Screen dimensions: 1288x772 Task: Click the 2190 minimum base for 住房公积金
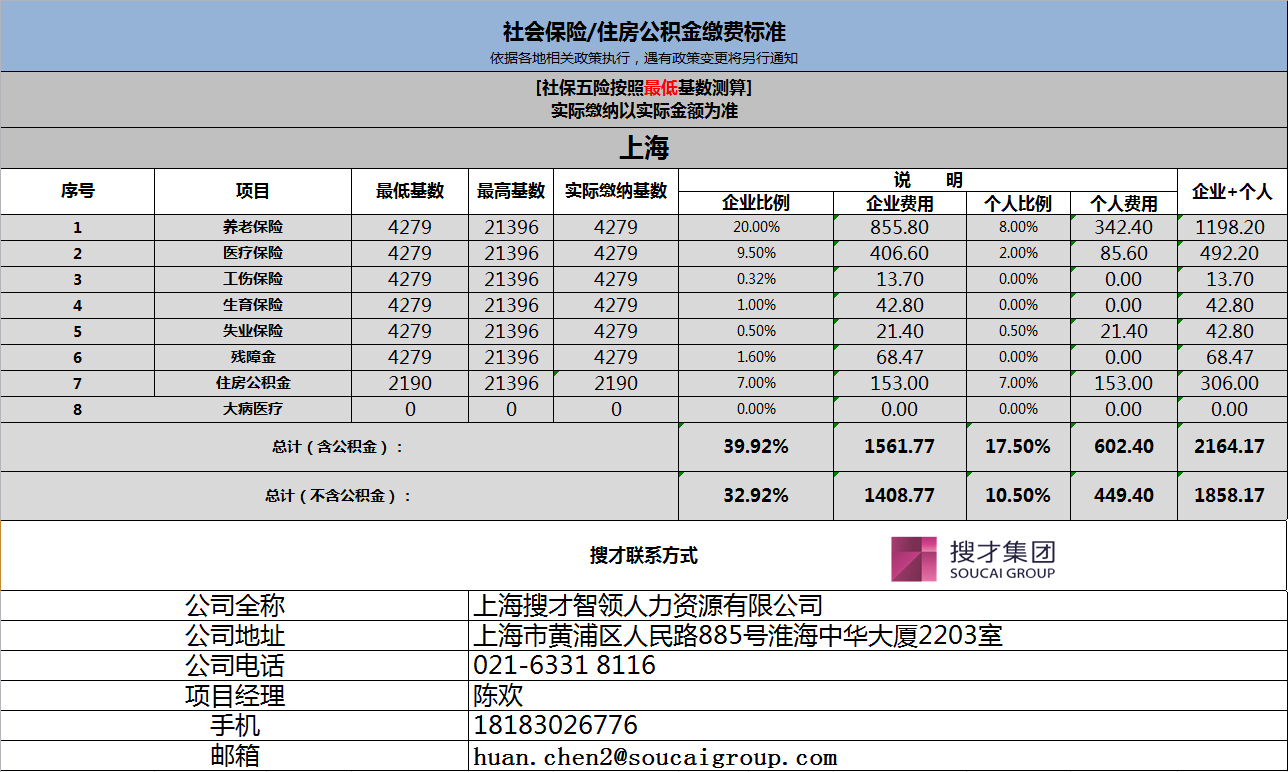(x=410, y=383)
